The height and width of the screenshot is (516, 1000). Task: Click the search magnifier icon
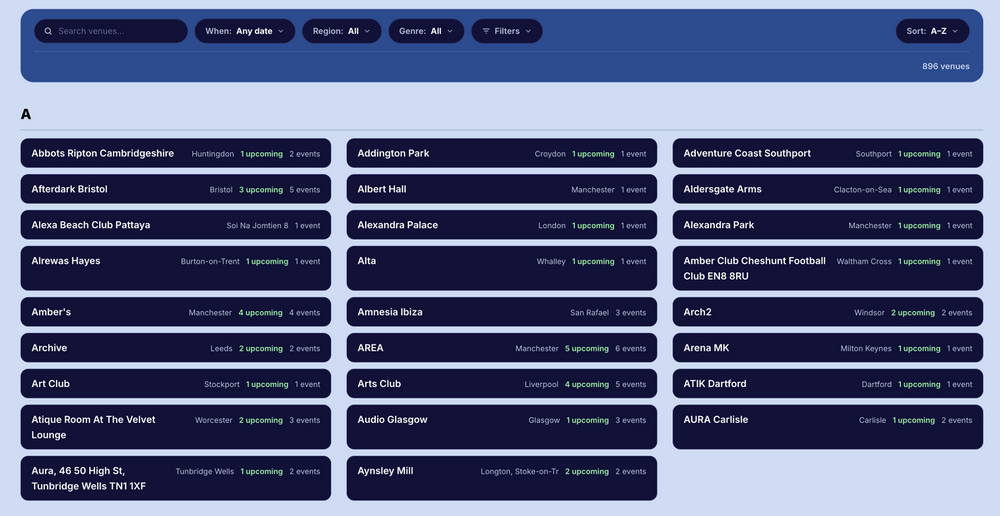click(48, 31)
